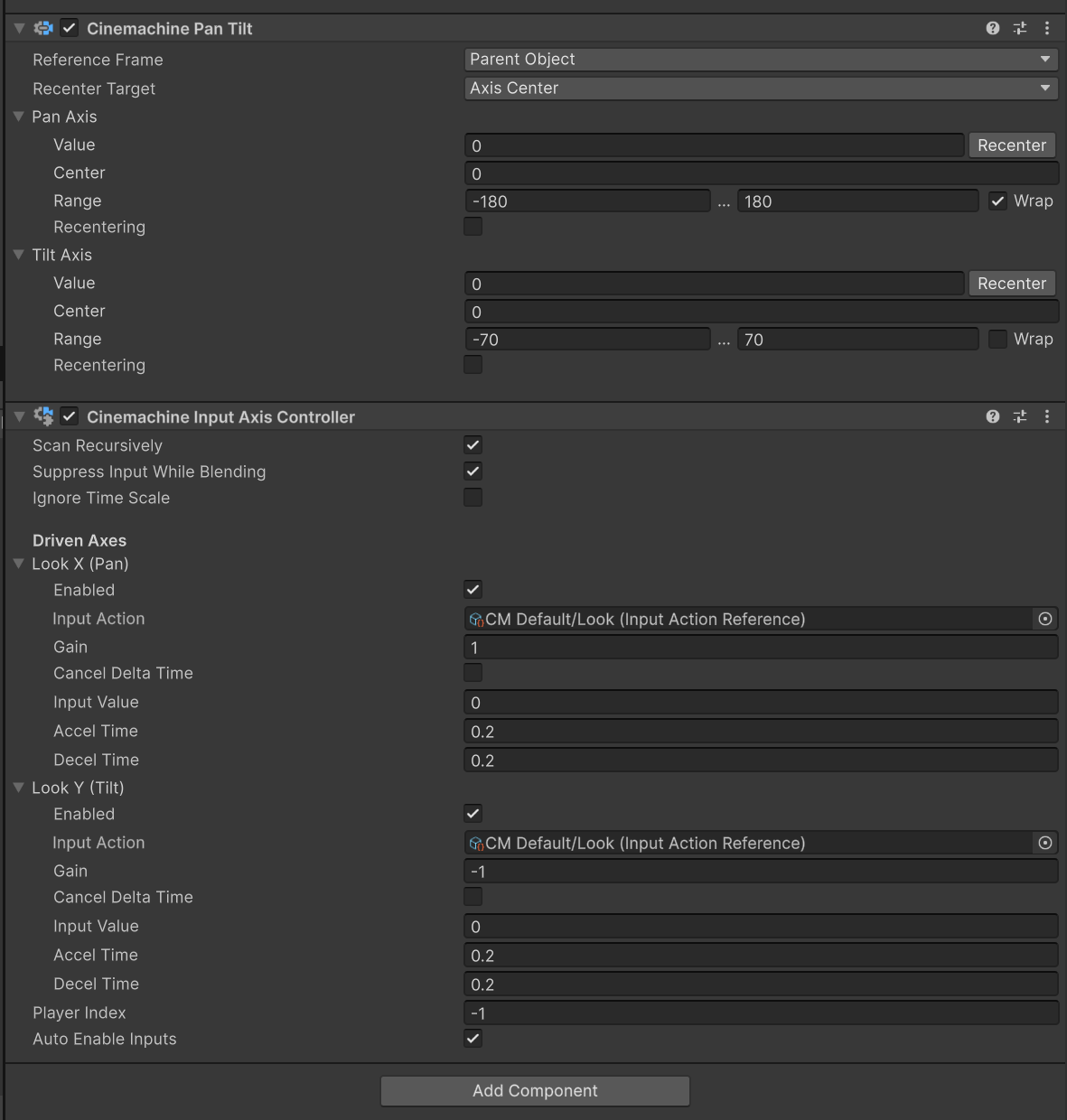The height and width of the screenshot is (1120, 1067).
Task: Click the Add Component button
Action: click(x=535, y=1091)
